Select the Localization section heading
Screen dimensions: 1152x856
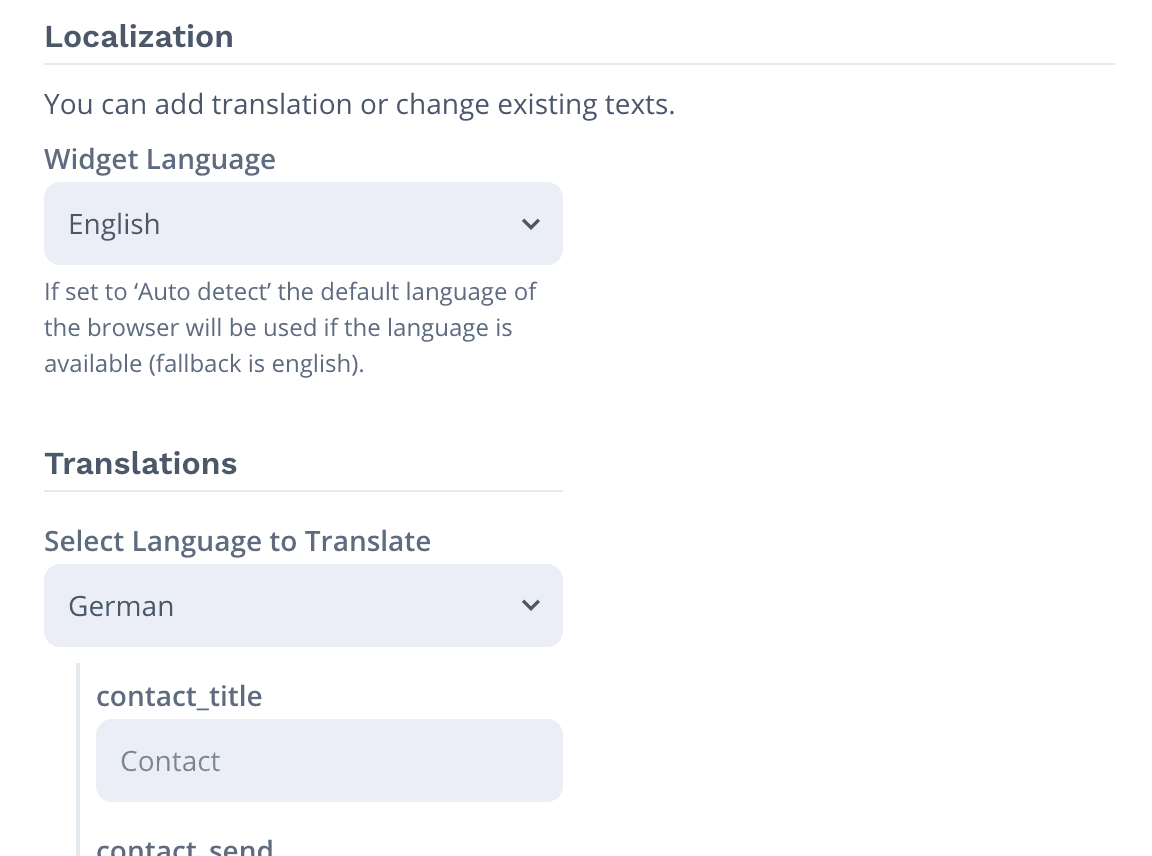tap(138, 36)
